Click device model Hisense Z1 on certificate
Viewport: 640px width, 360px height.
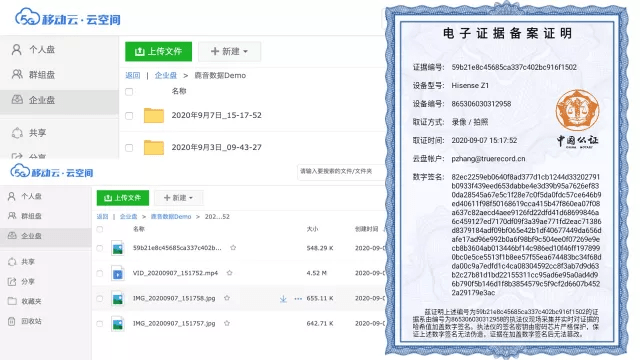click(470, 85)
